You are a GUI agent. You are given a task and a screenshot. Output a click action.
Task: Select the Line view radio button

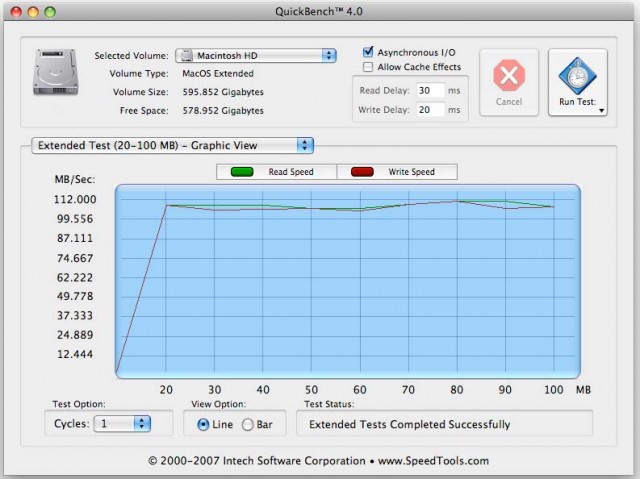pyautogui.click(x=203, y=425)
